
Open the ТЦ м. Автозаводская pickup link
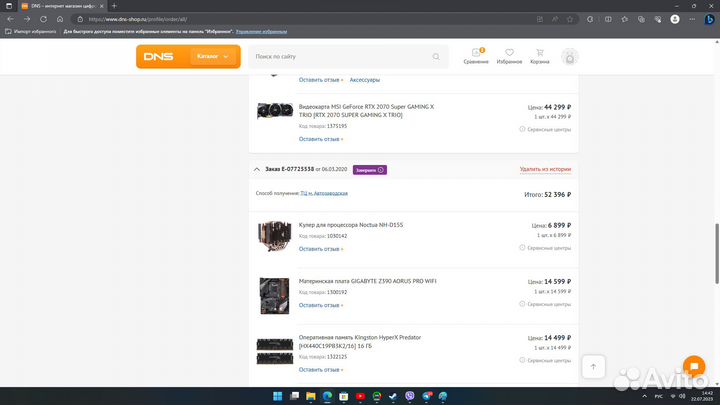[324, 193]
